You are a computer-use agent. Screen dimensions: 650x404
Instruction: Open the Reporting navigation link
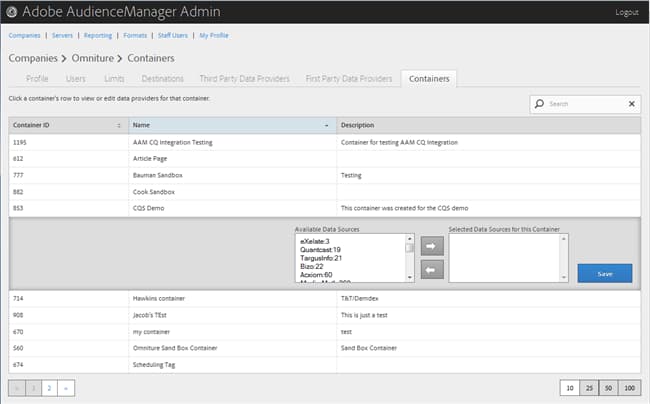tap(98, 35)
